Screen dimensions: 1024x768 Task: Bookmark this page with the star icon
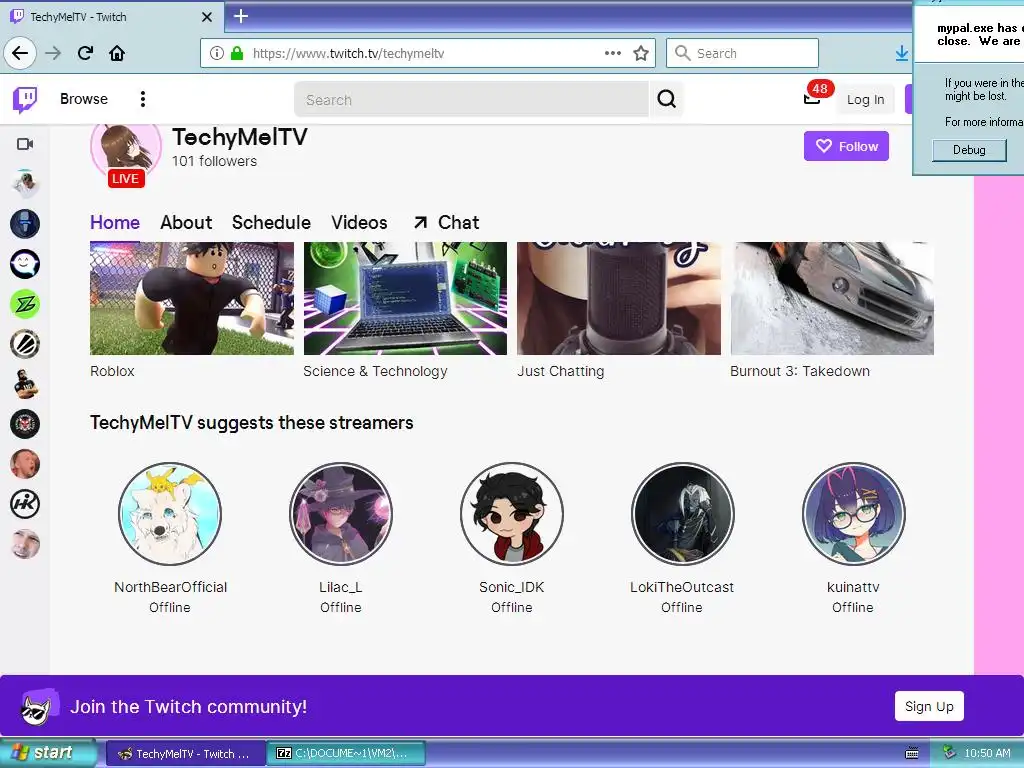641,54
